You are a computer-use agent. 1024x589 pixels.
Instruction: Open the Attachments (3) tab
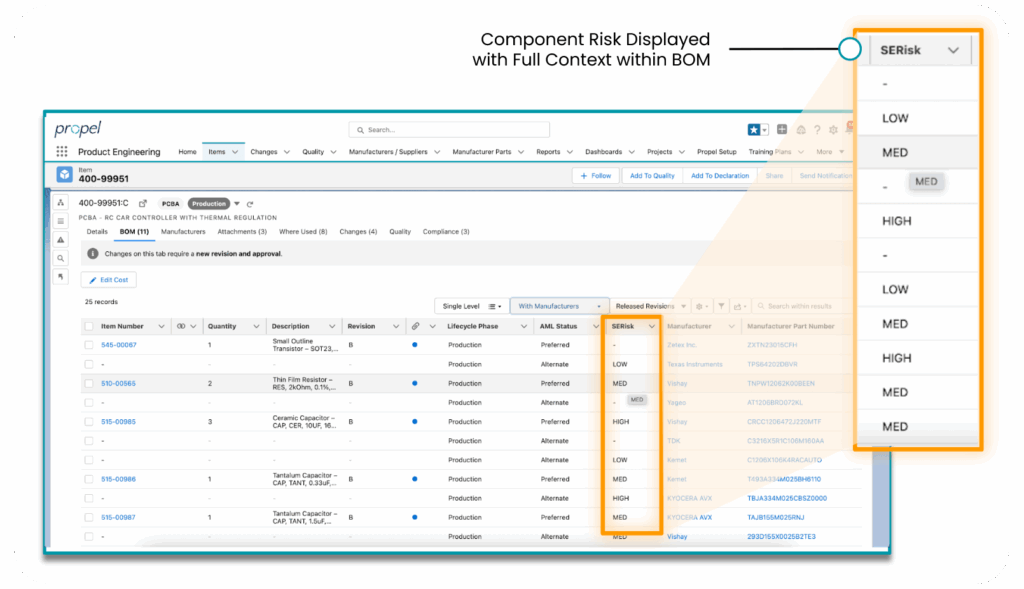point(242,231)
